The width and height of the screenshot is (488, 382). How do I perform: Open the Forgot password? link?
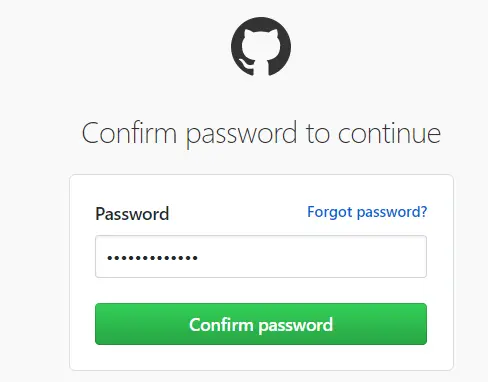(x=367, y=212)
